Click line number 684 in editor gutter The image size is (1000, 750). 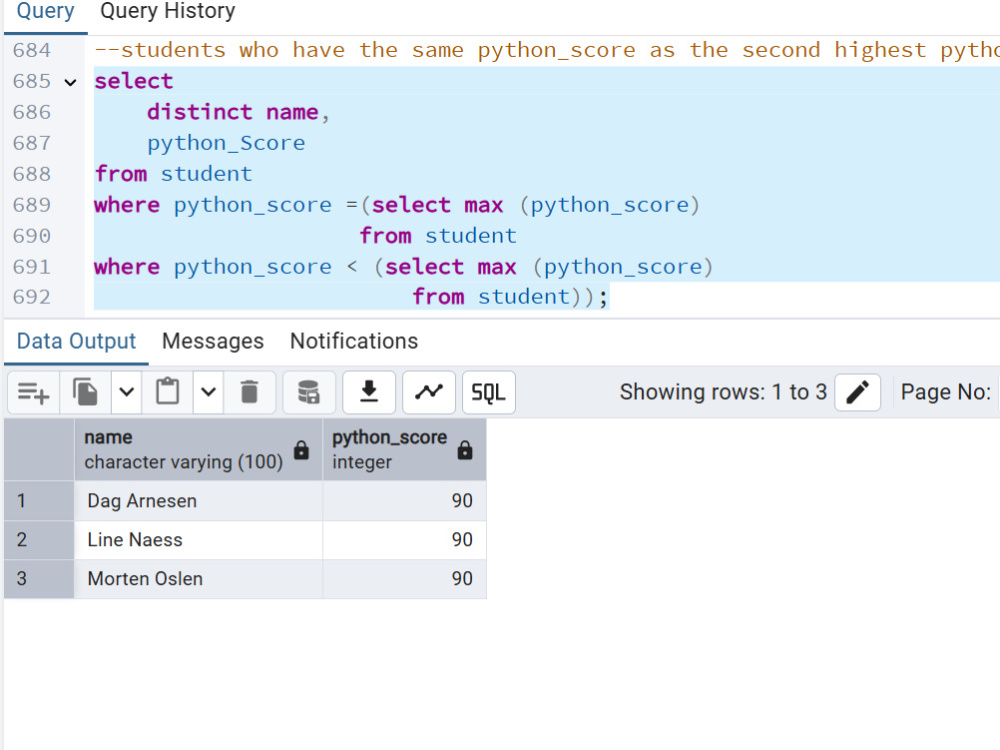pyautogui.click(x=31, y=50)
